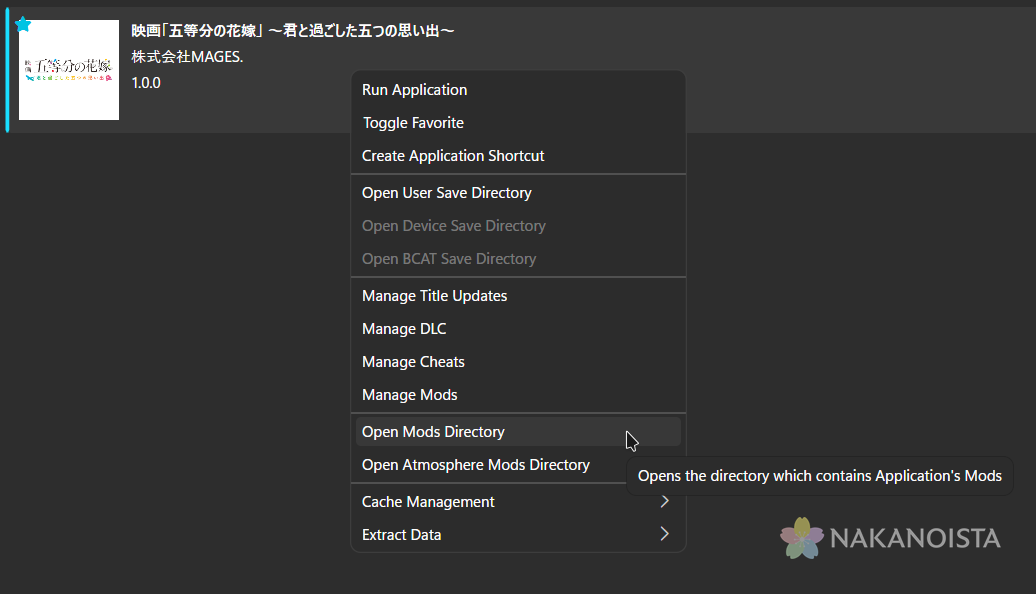Toggle Favorite for this game
Screen dimensions: 1036x594
click(413, 123)
